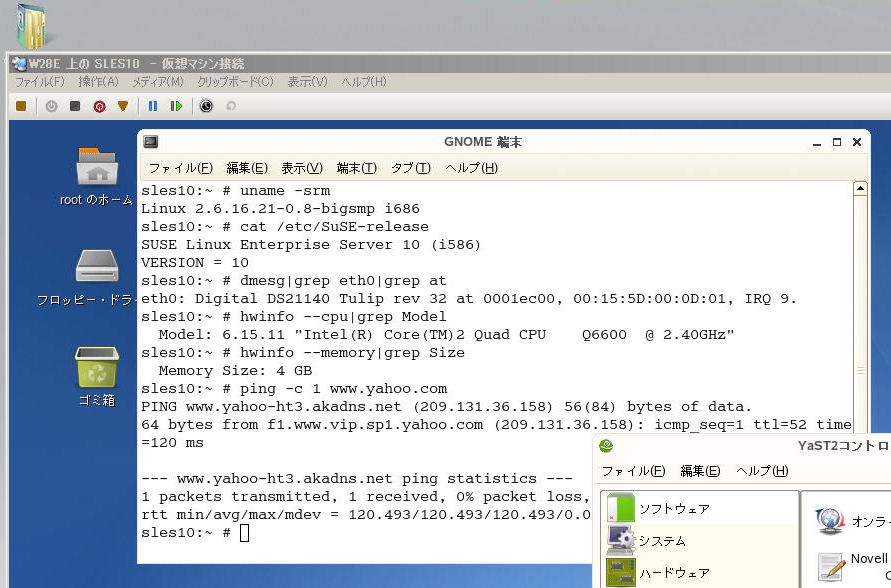Save the VM state with the orange shield icon
Viewport: 891px width, 588px height.
coord(123,106)
